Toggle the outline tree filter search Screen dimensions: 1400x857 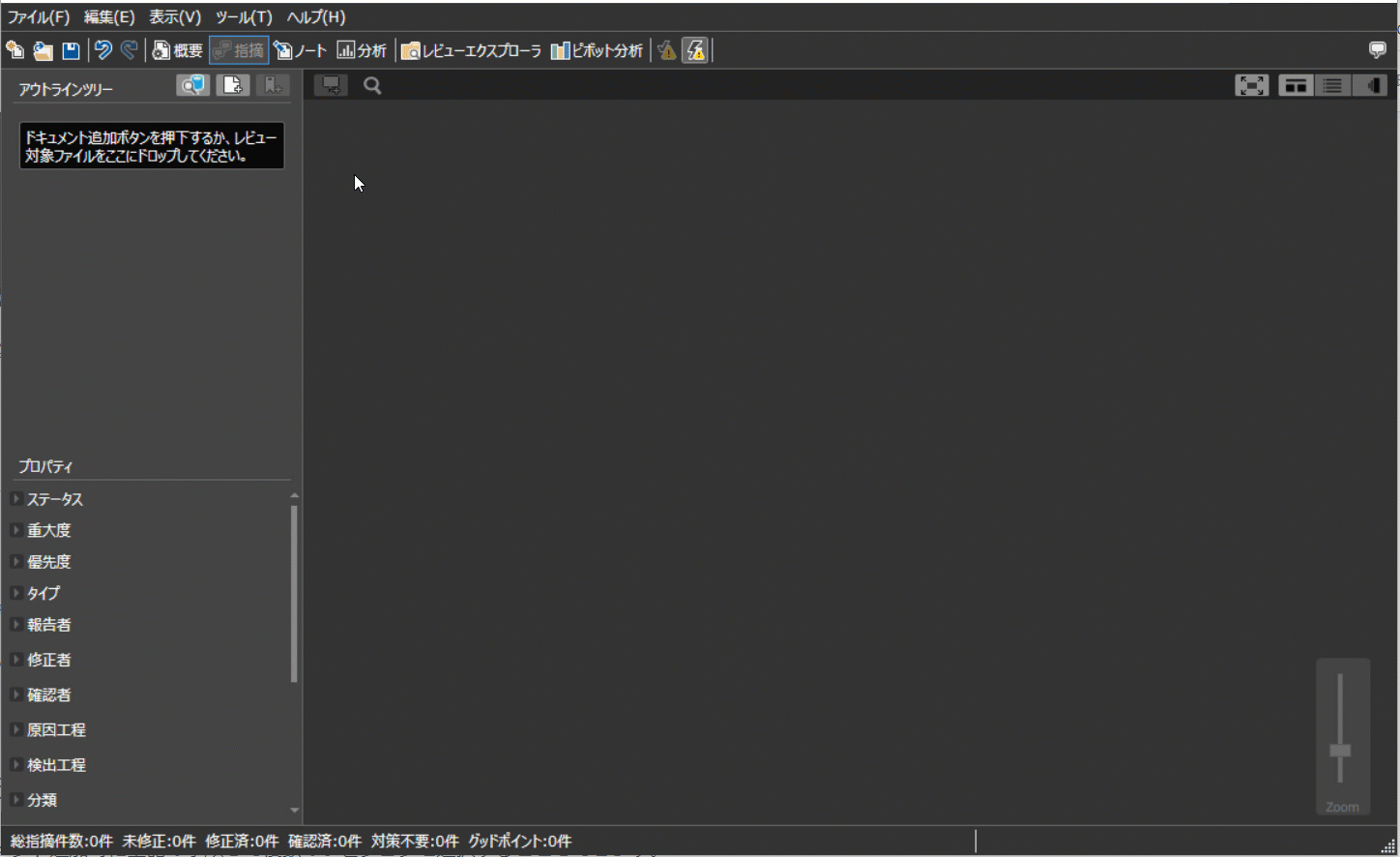click(192, 85)
